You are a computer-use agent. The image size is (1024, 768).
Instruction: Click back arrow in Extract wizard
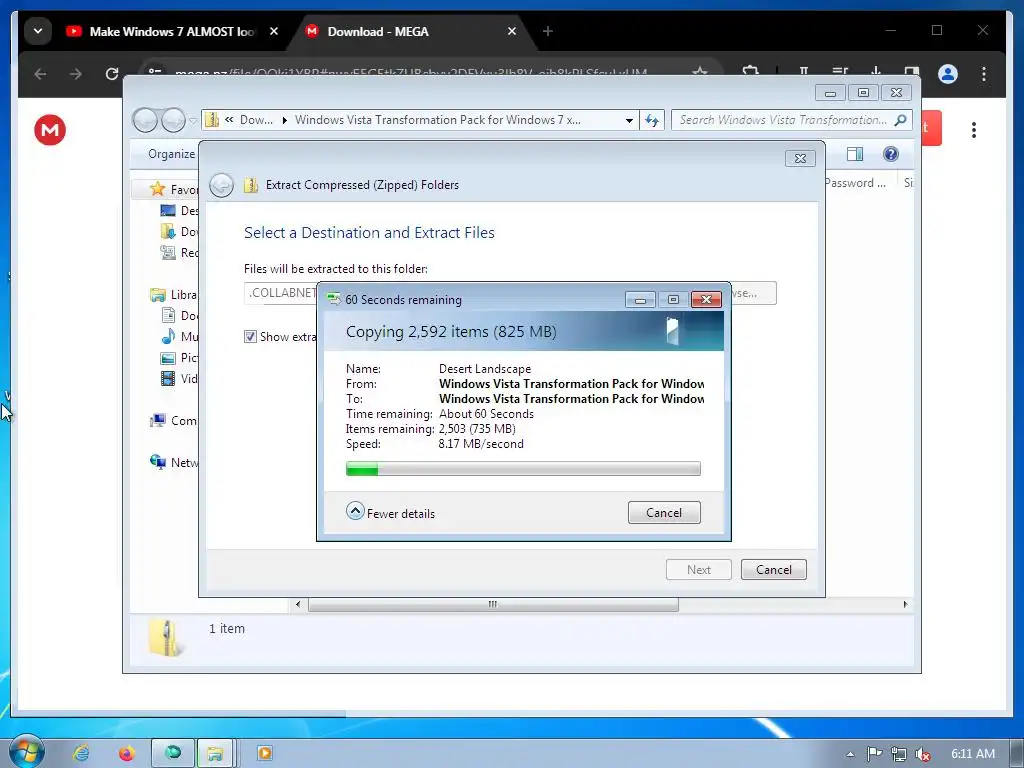[x=221, y=185]
